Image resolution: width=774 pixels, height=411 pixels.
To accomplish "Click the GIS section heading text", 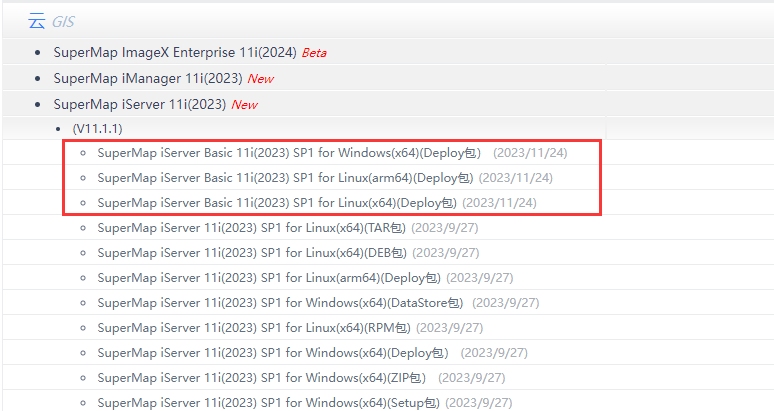I will point(63,21).
